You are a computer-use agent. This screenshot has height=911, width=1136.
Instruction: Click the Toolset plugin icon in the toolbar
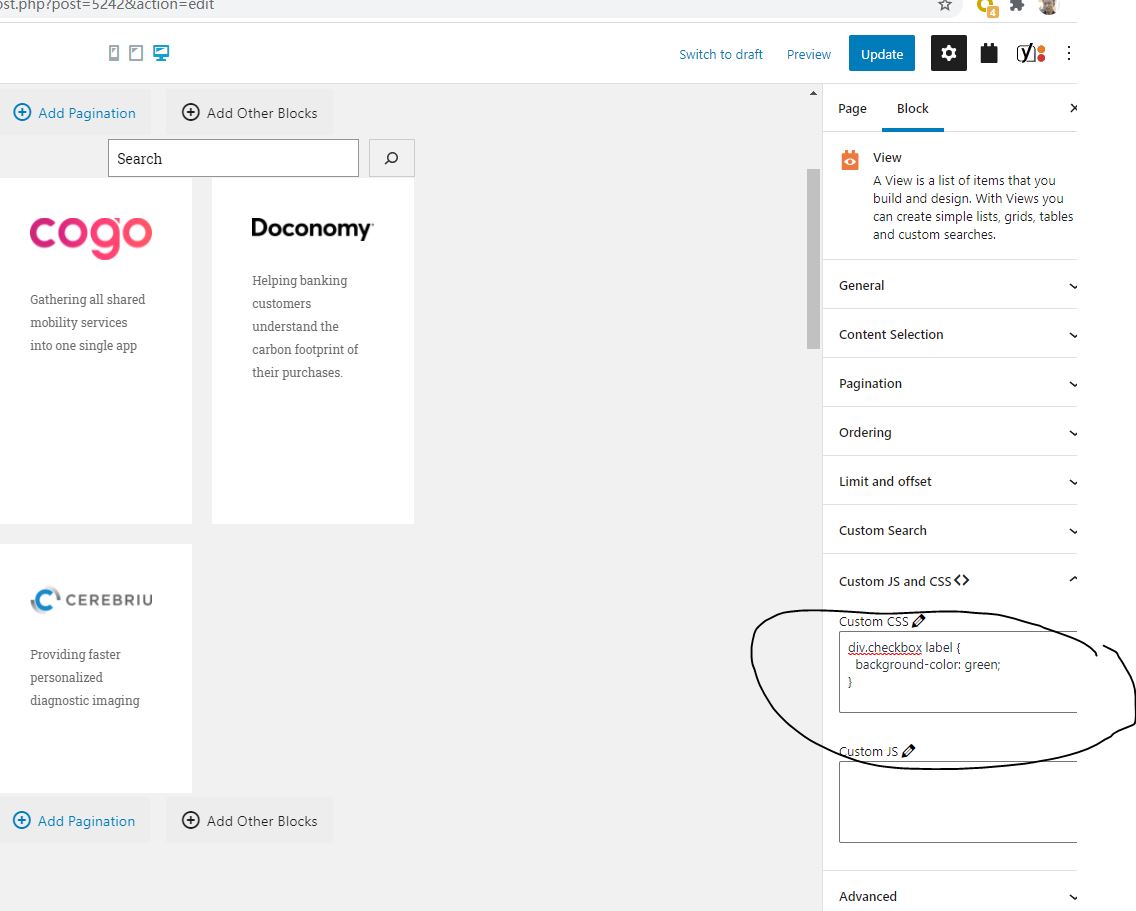[989, 53]
